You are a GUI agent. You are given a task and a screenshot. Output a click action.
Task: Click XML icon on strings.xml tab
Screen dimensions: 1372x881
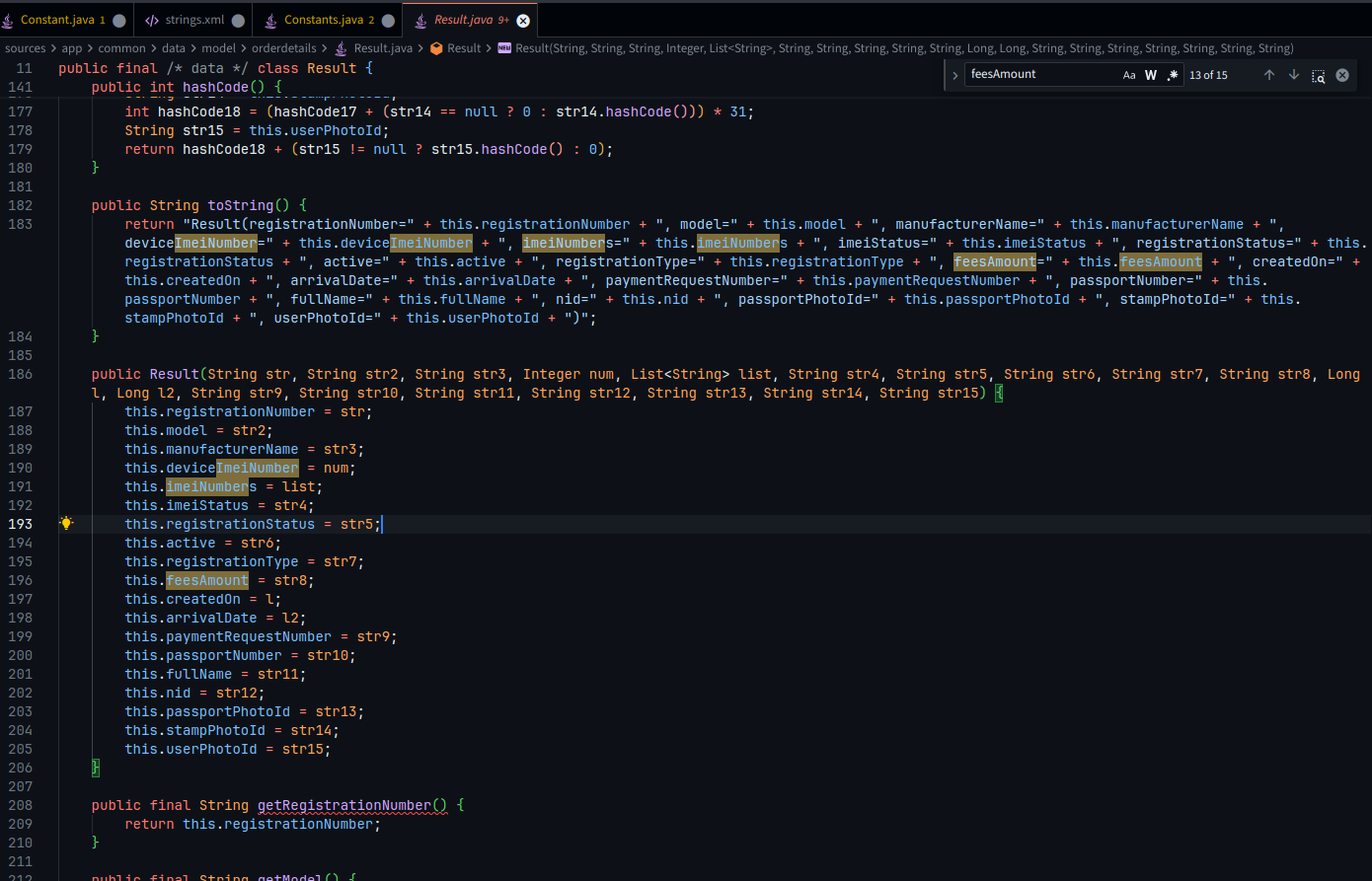(152, 20)
